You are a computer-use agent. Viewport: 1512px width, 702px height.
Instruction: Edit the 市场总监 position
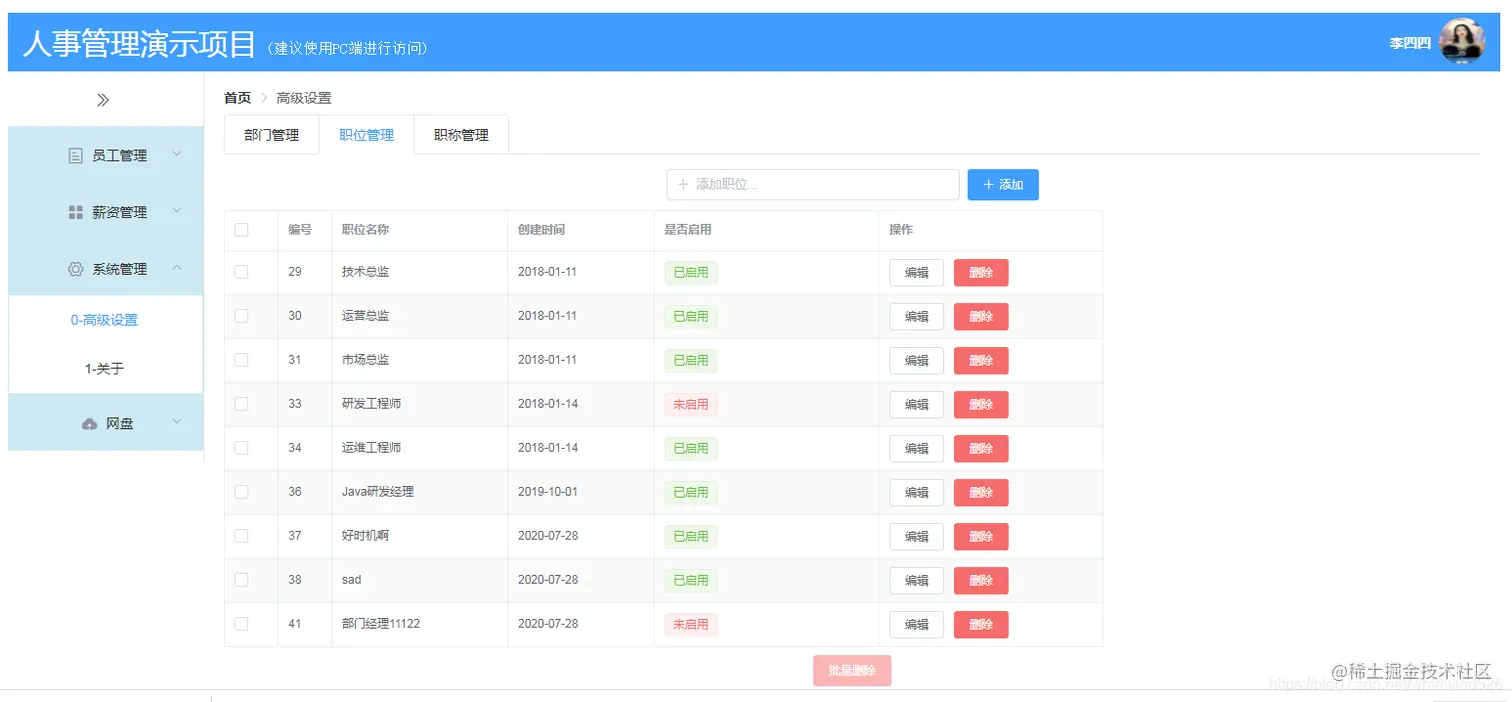(917, 361)
